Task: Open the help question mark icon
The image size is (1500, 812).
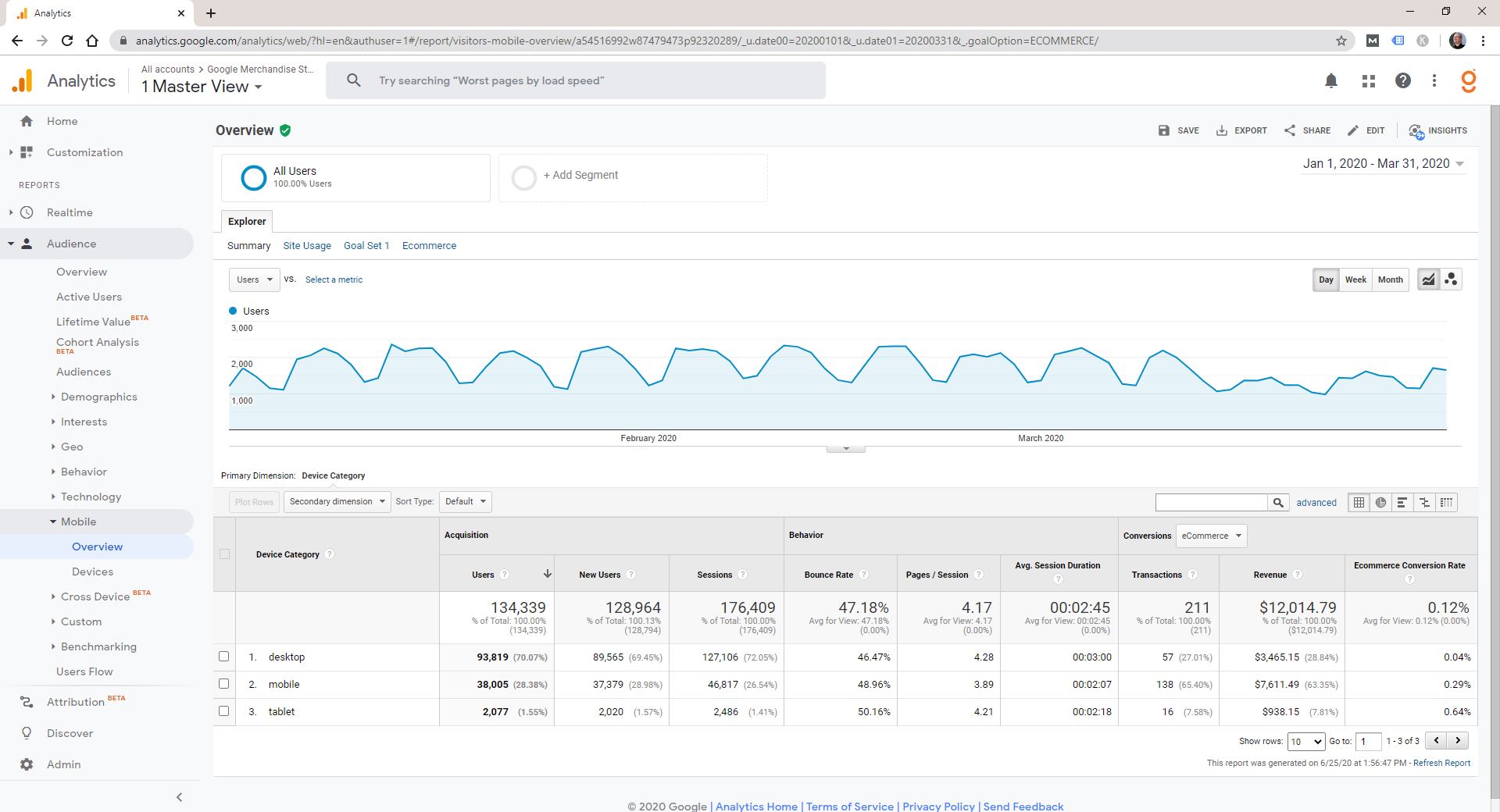Action: pos(1403,80)
